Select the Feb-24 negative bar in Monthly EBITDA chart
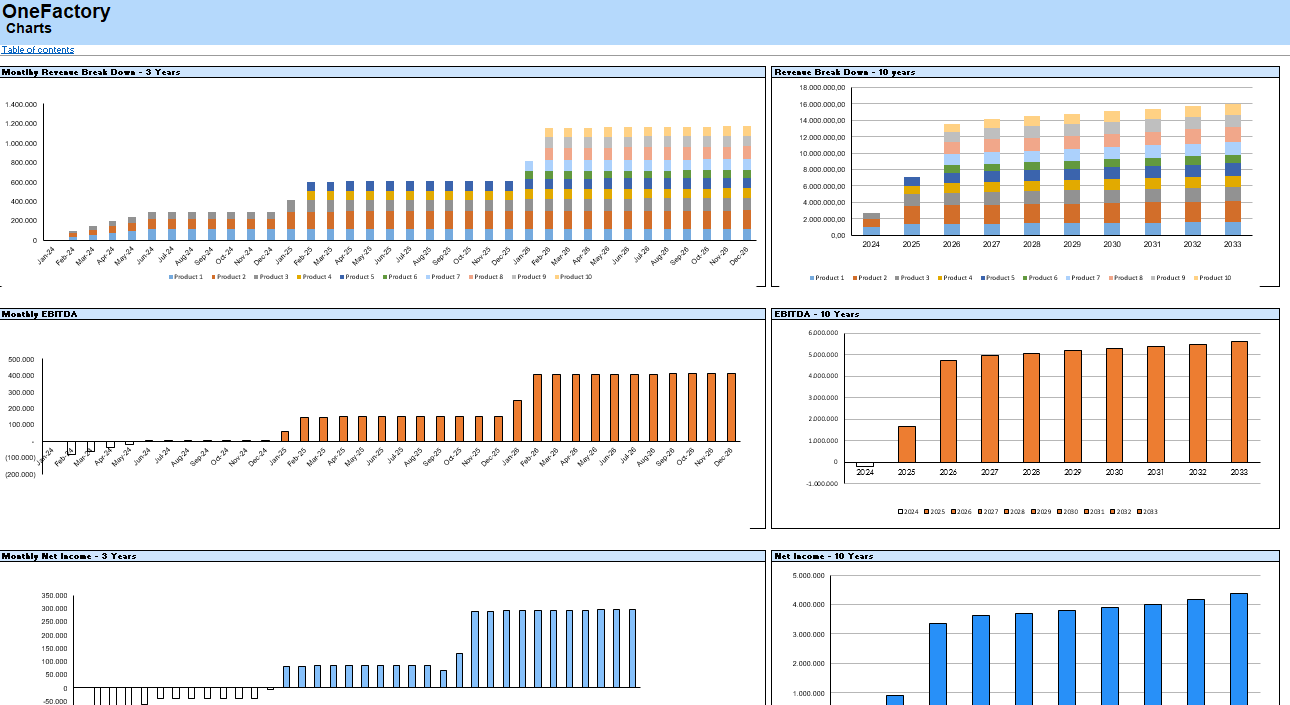 point(71,447)
